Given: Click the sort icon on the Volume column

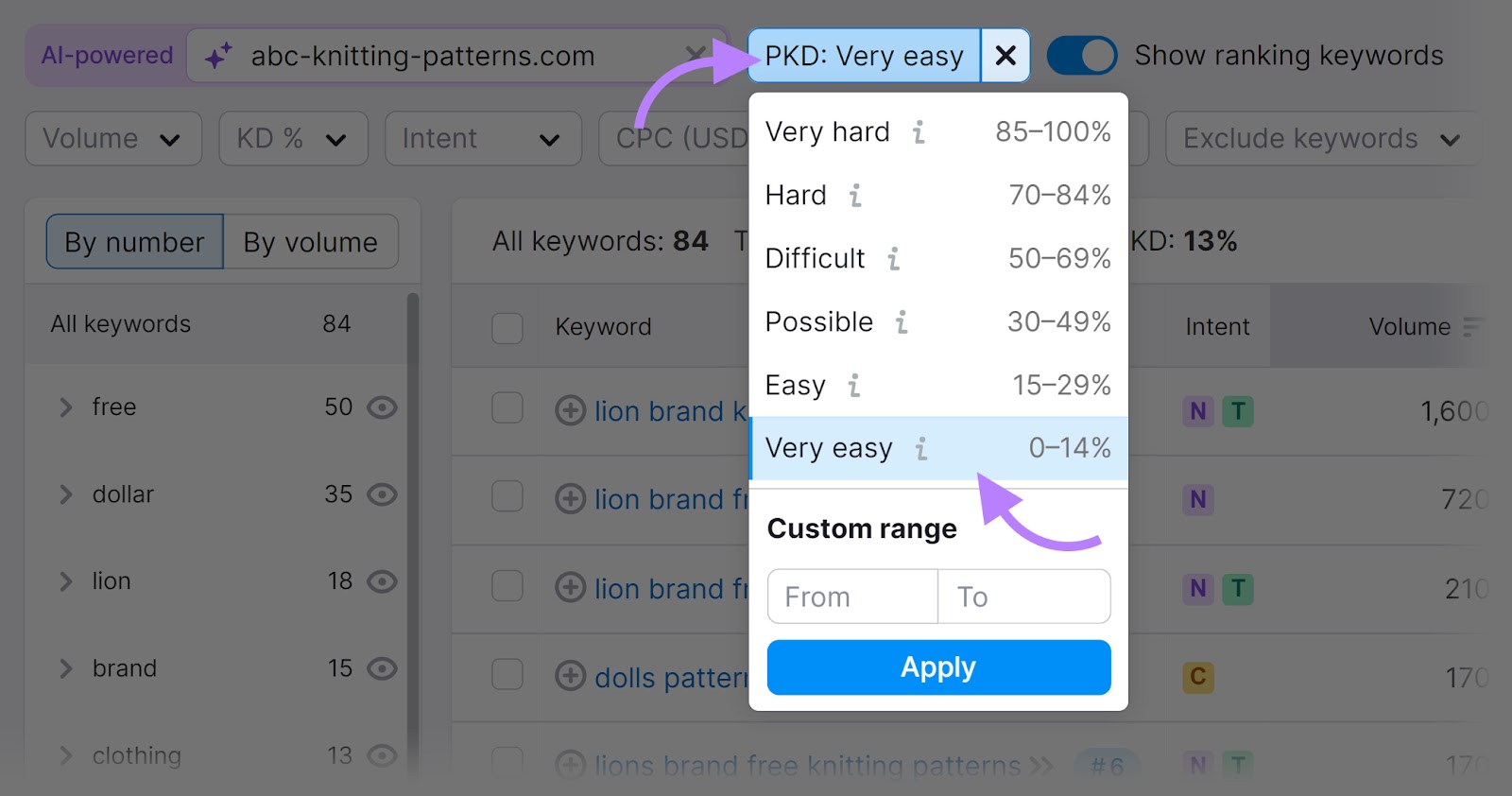Looking at the screenshot, I should coord(1474,326).
